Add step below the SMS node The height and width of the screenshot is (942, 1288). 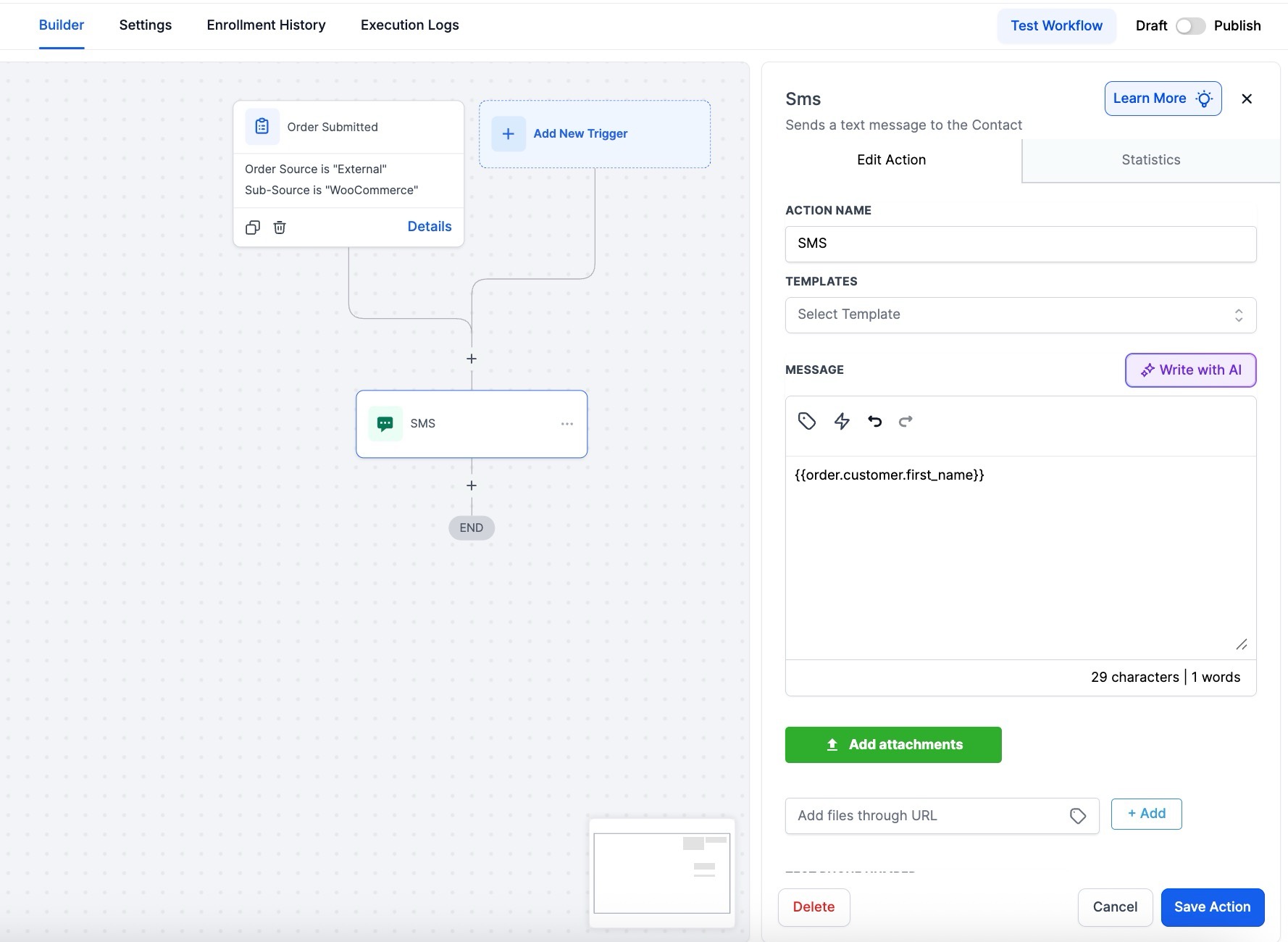(472, 485)
